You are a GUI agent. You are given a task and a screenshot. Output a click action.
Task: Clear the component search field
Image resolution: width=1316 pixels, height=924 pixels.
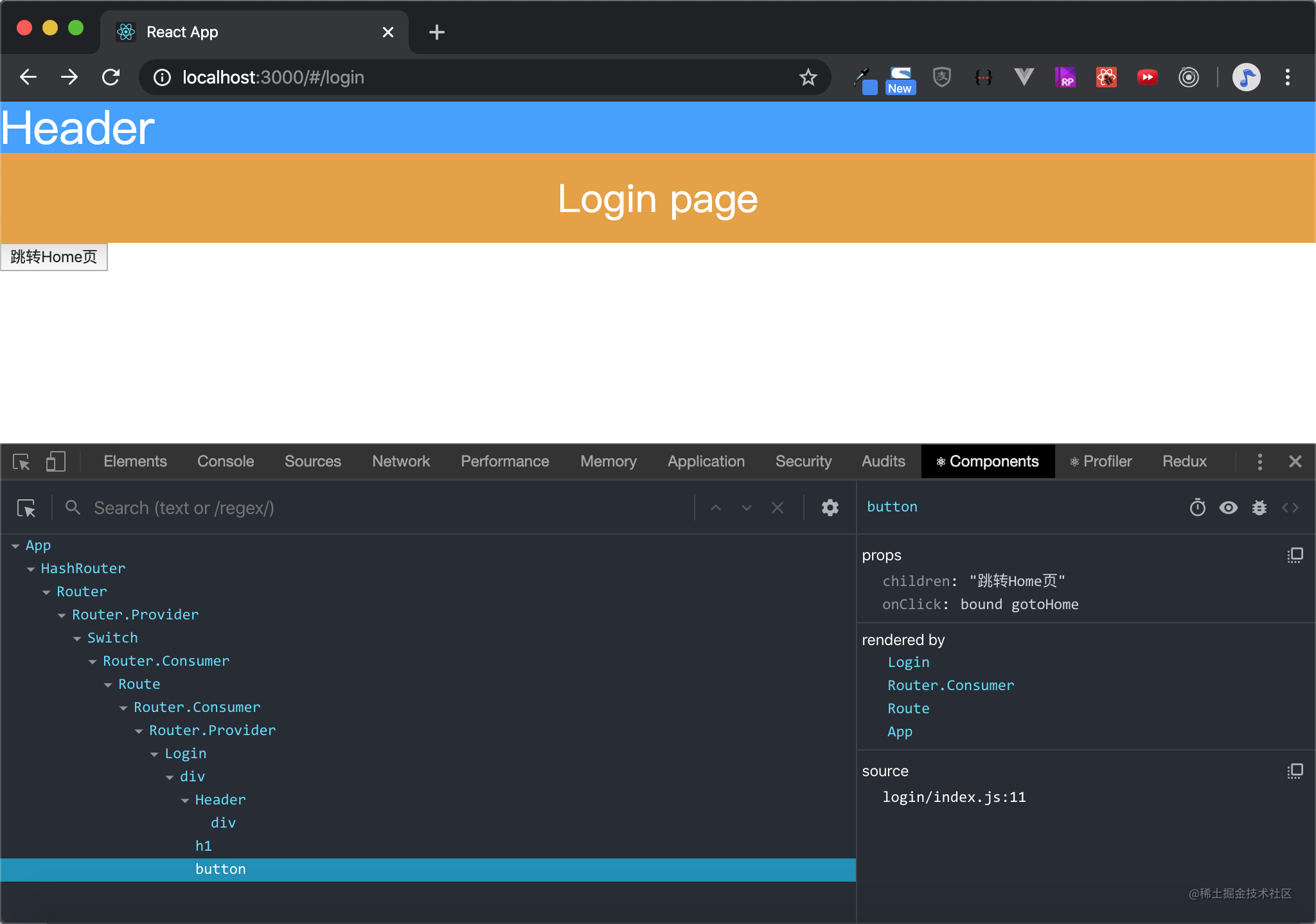(778, 508)
